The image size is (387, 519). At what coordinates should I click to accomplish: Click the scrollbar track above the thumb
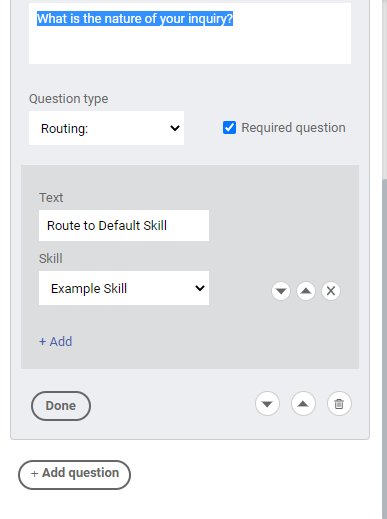click(385, 90)
